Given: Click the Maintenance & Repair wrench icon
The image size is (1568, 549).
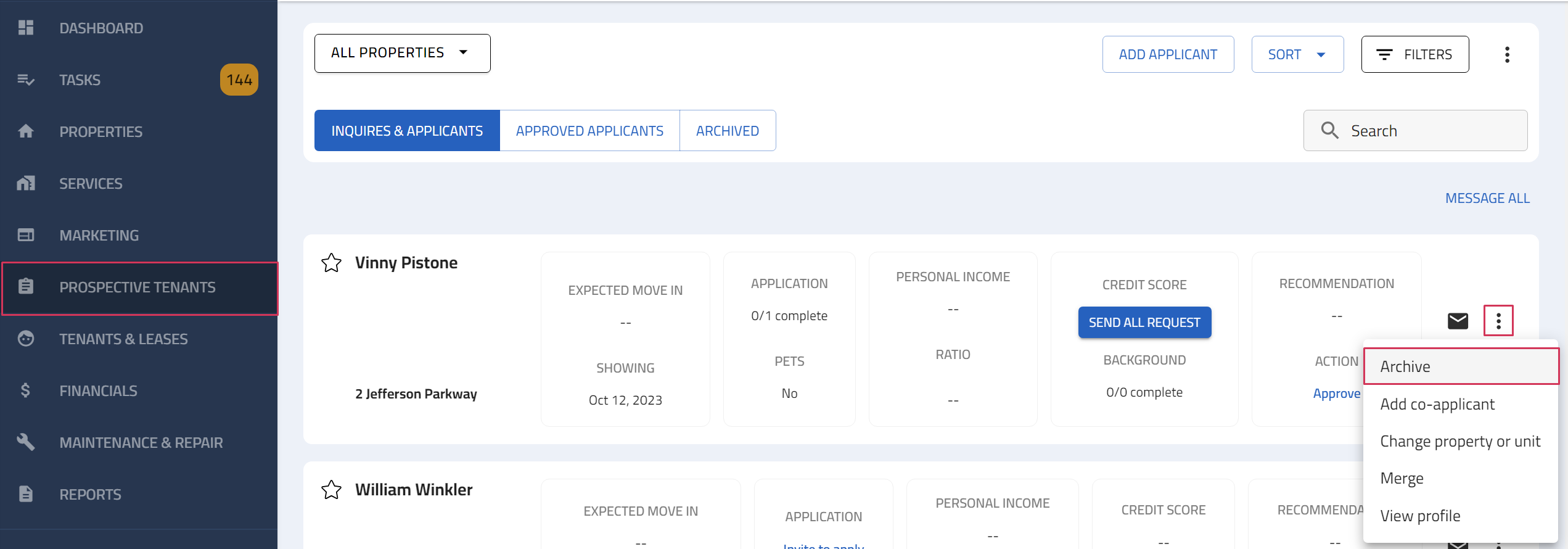Looking at the screenshot, I should (26, 442).
